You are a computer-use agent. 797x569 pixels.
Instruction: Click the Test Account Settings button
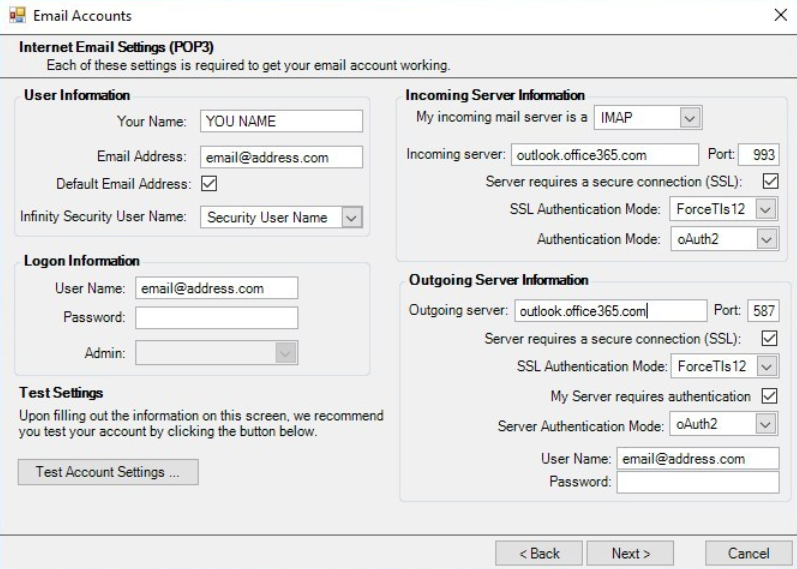pos(108,472)
